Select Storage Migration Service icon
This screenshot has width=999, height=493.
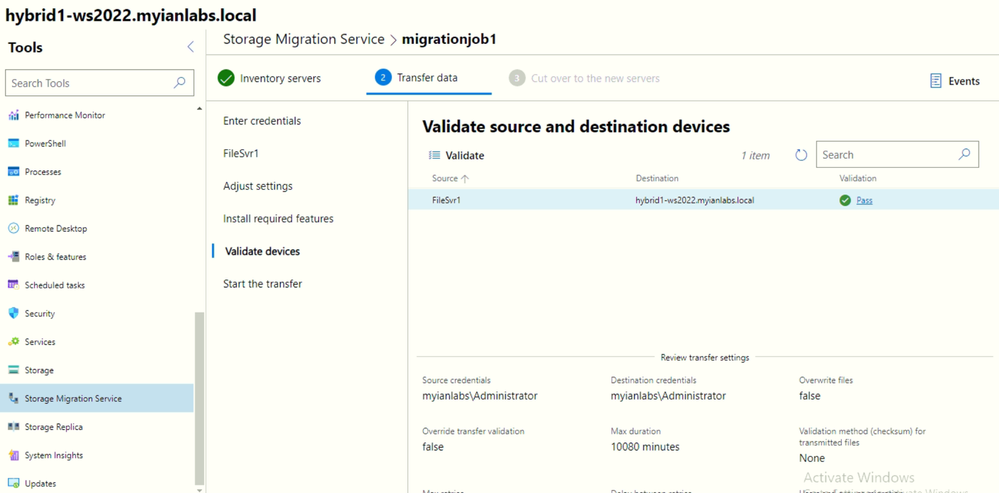(x=14, y=399)
